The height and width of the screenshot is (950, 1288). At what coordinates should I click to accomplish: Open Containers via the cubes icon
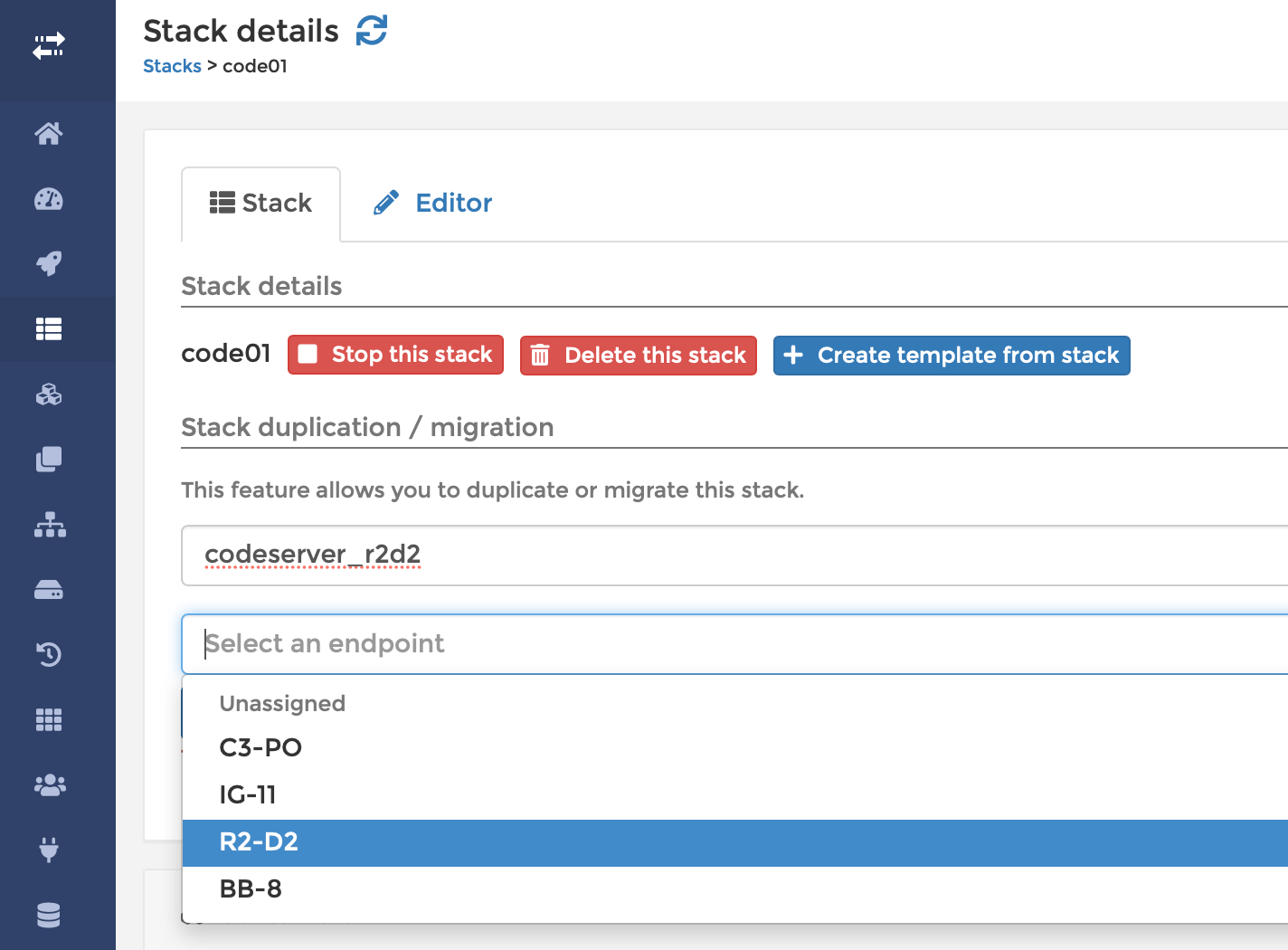click(x=49, y=394)
